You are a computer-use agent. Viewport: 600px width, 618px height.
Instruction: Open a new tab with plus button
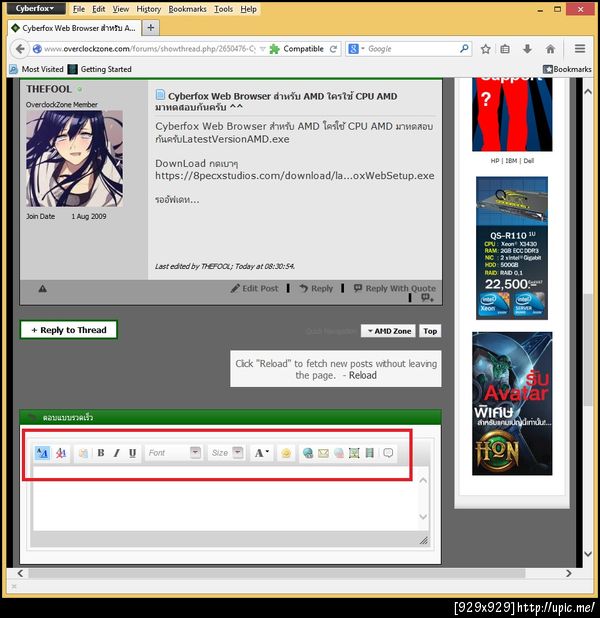(x=151, y=28)
